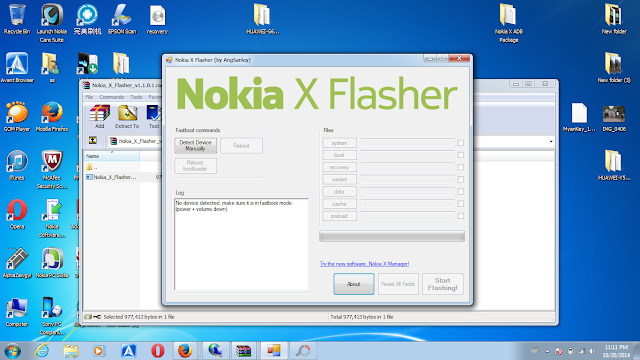Go up one level in WinRAR
Viewport: 640px width, 360px height.
point(93,140)
